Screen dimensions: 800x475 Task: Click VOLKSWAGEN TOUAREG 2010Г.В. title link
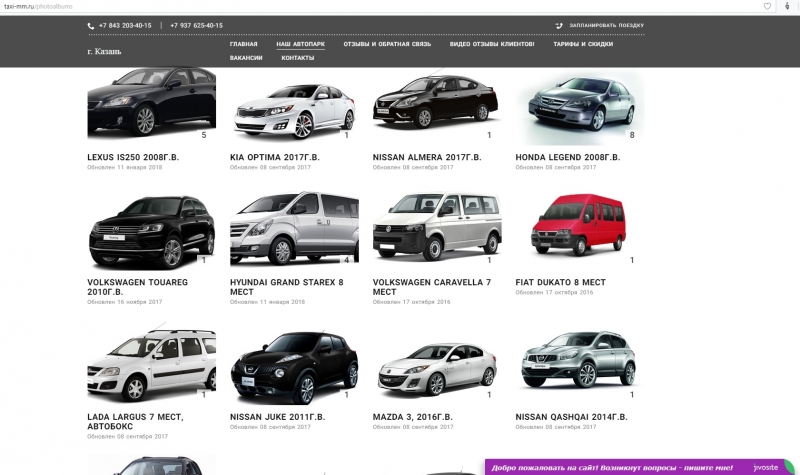click(x=138, y=287)
